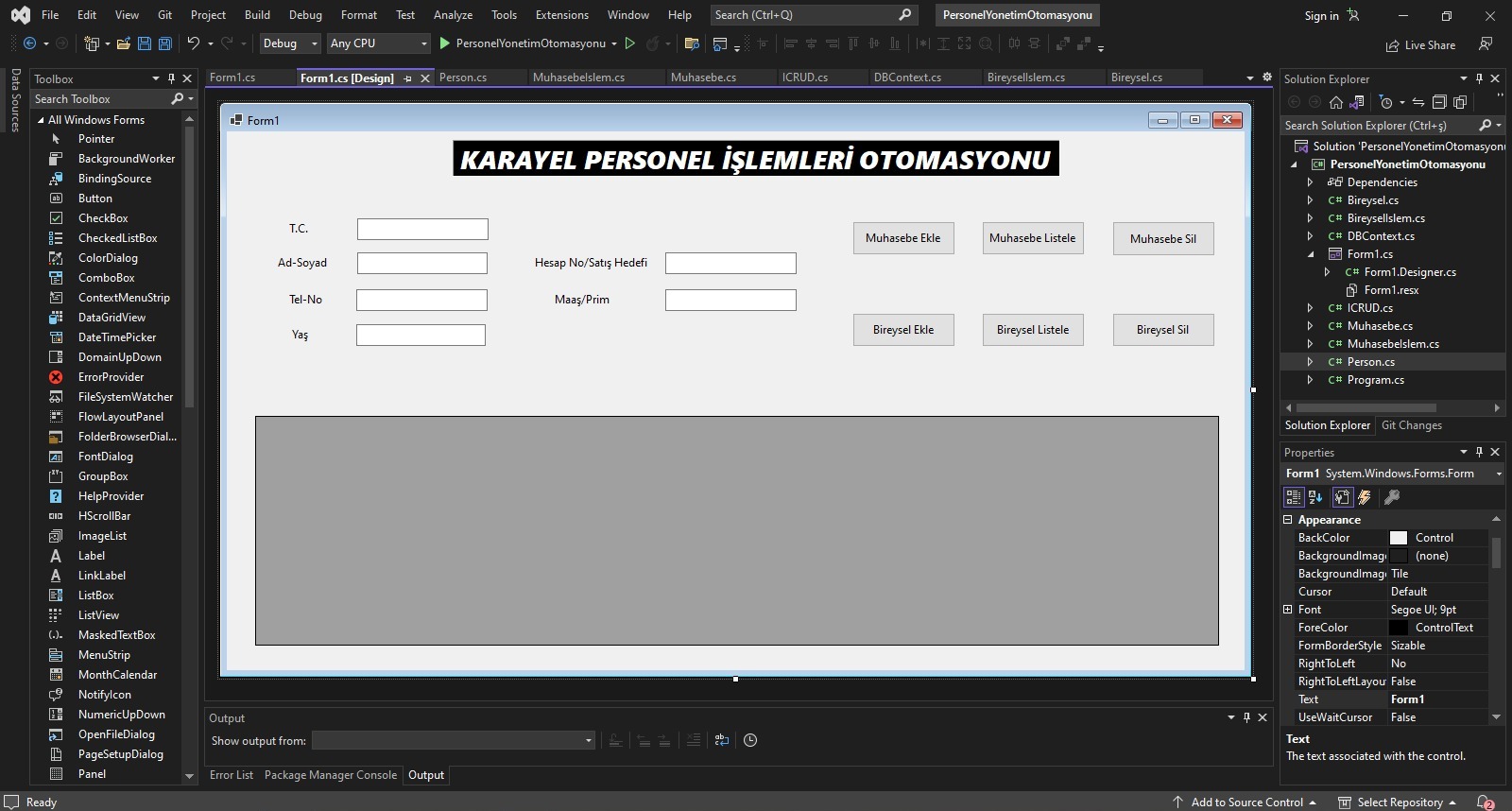Open the Show output from dropdown
1512x811 pixels.
pos(454,740)
